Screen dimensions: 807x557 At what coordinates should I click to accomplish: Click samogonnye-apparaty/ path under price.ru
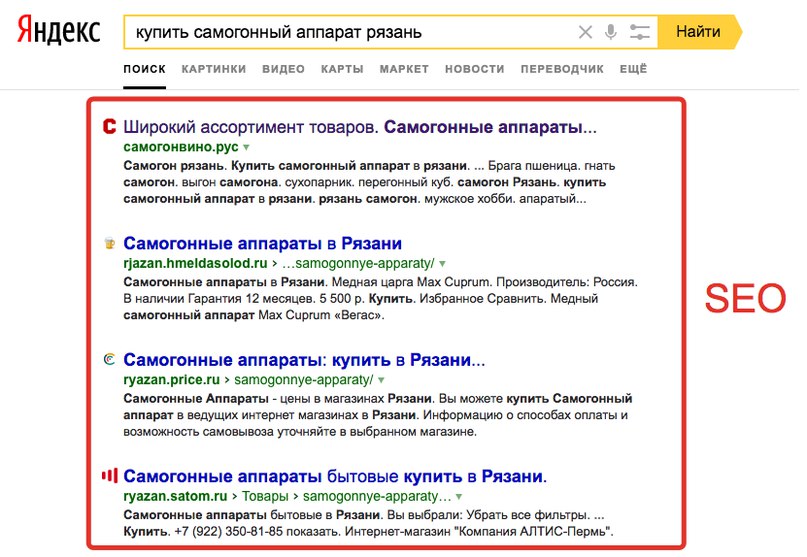303,380
